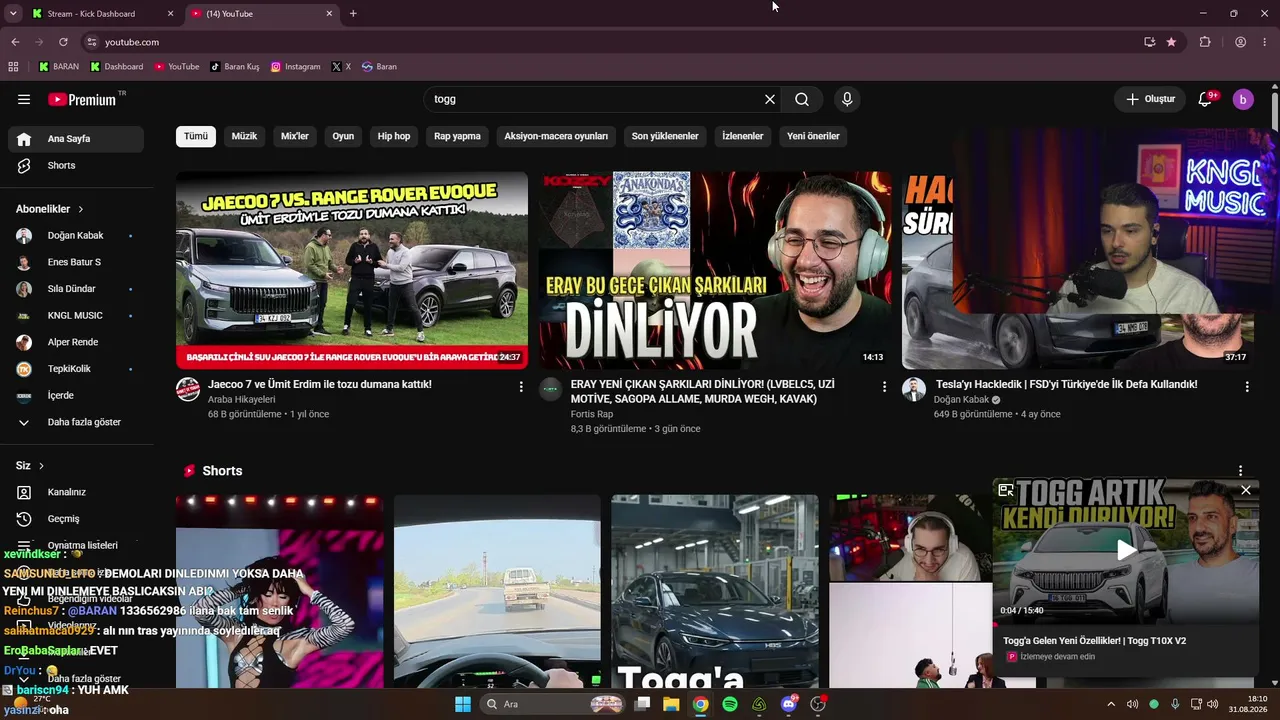Viewport: 1280px width, 720px height.
Task: Open the Chrome tab search dropdown
Action: (x=13, y=13)
